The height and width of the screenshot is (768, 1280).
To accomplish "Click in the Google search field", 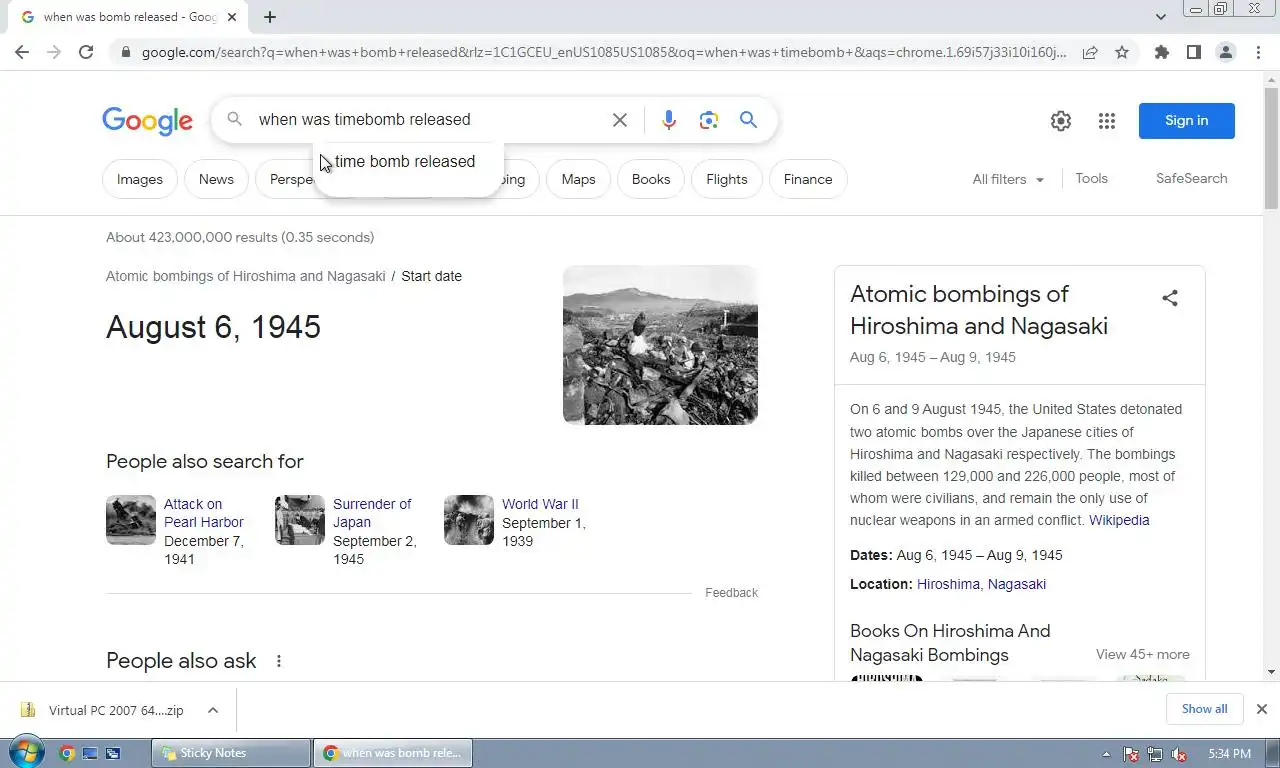I will tap(428, 120).
